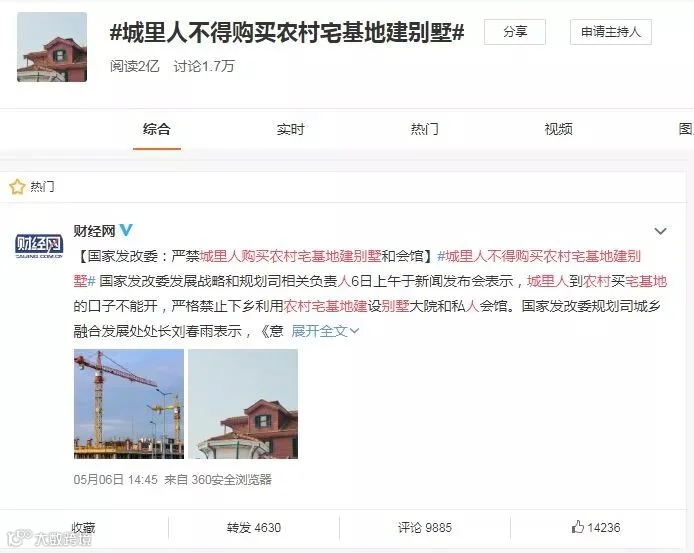This screenshot has width=694, height=553.
Task: Switch to the 综合 tab
Action: [x=157, y=129]
